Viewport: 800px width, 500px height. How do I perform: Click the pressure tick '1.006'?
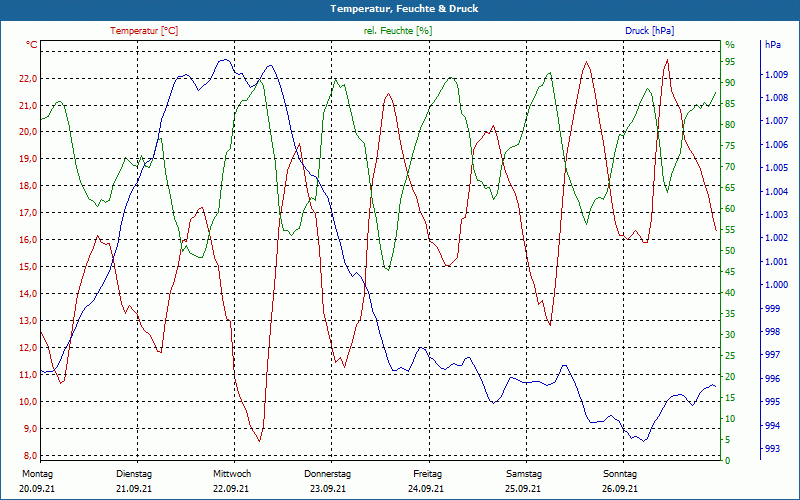tap(777, 145)
